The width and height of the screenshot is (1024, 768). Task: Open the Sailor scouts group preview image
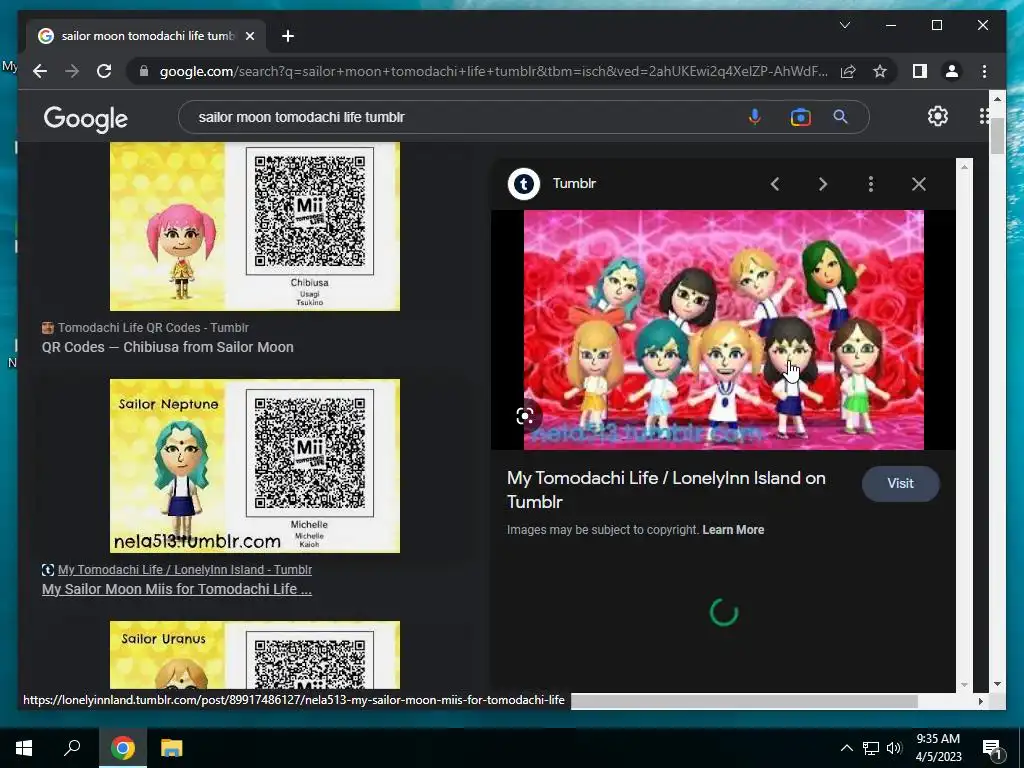pyautogui.click(x=724, y=330)
